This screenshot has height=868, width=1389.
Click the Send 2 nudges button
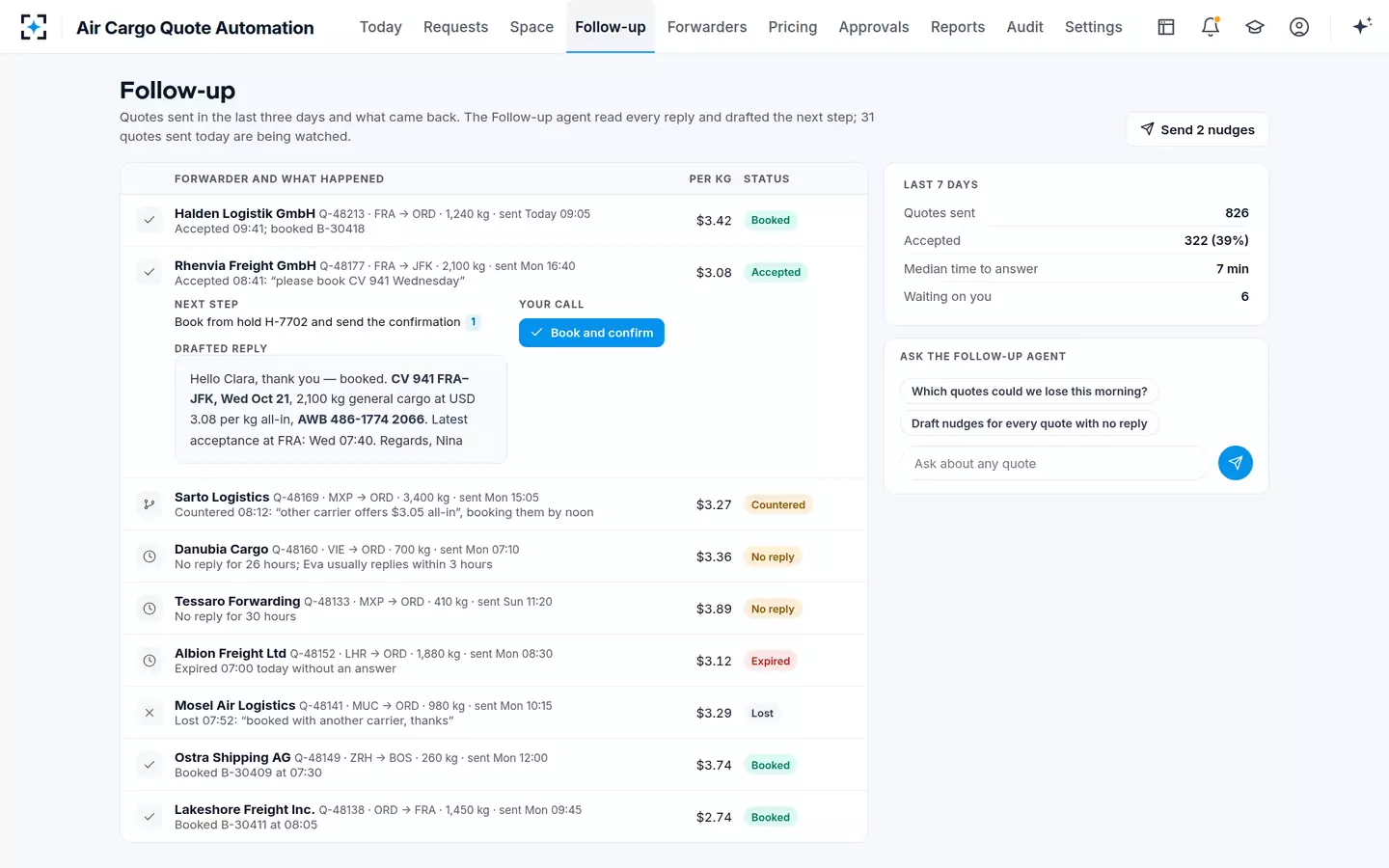click(1197, 129)
